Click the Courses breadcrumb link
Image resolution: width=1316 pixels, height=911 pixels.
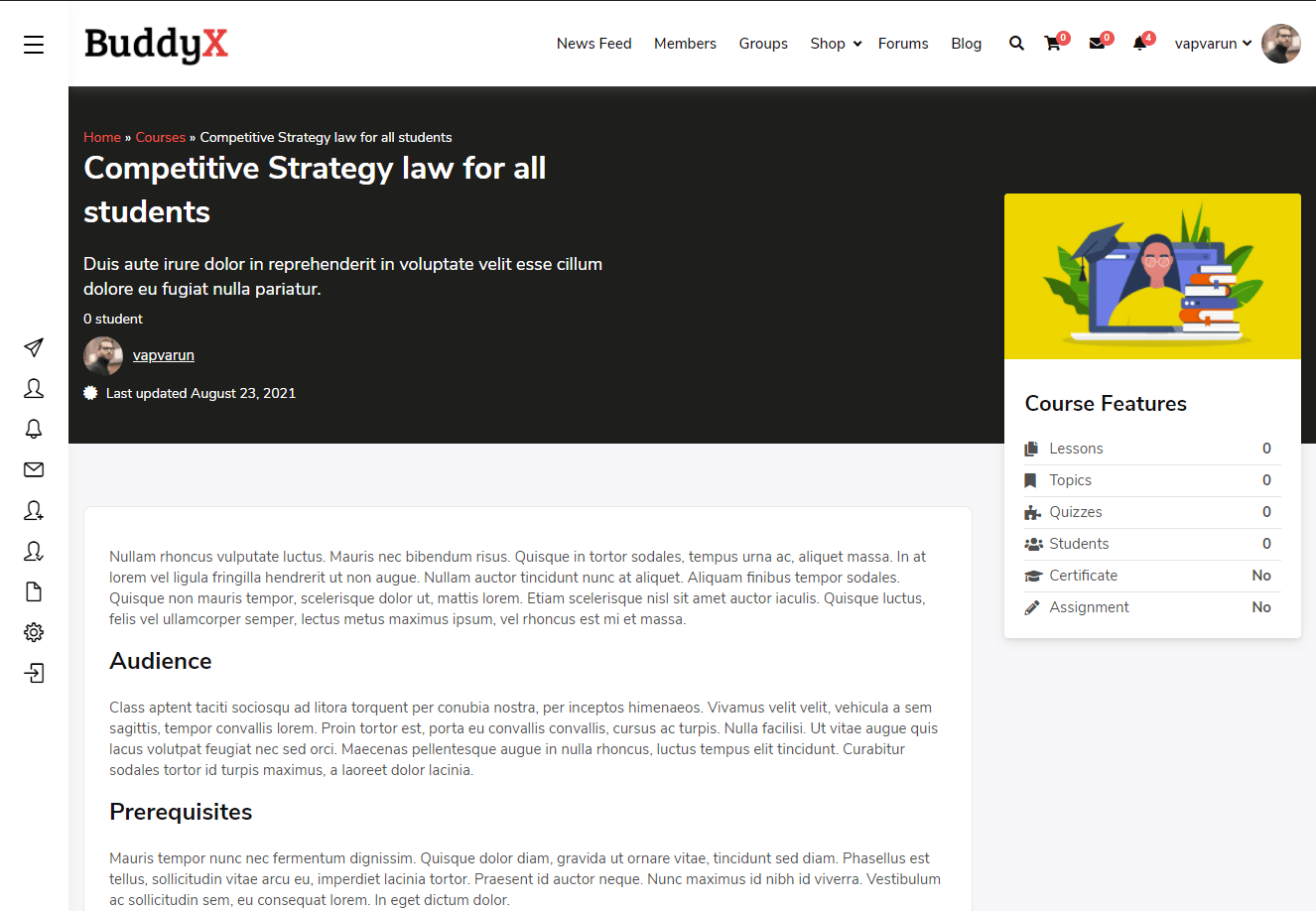tap(161, 137)
